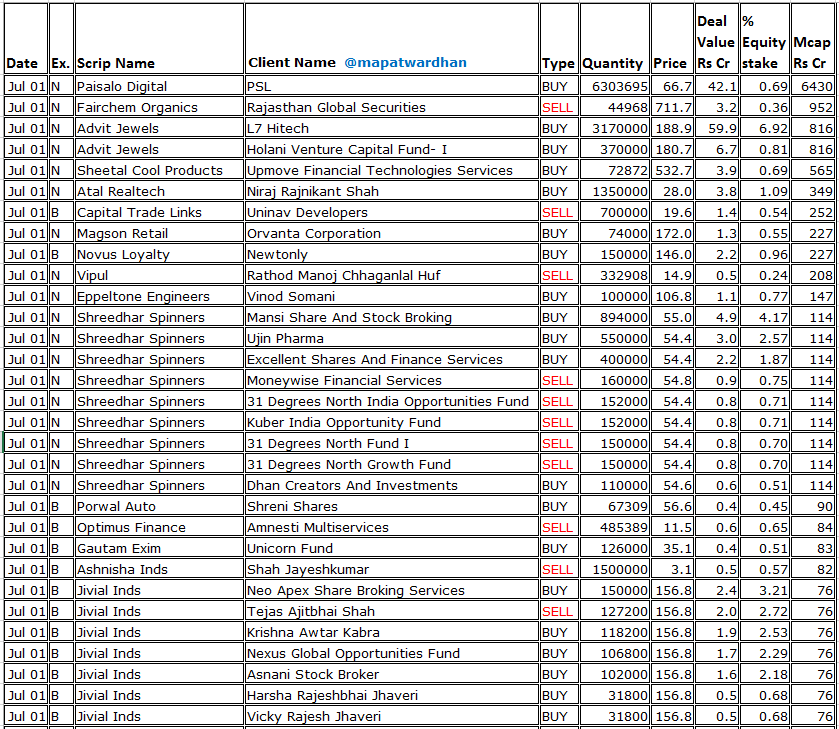Click the Vipul scrip cell
Screen dimensions: 839x729
coord(159,275)
